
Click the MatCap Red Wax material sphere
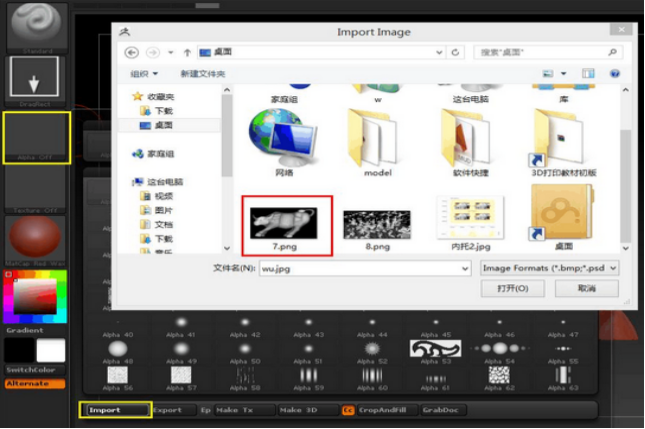coord(37,243)
